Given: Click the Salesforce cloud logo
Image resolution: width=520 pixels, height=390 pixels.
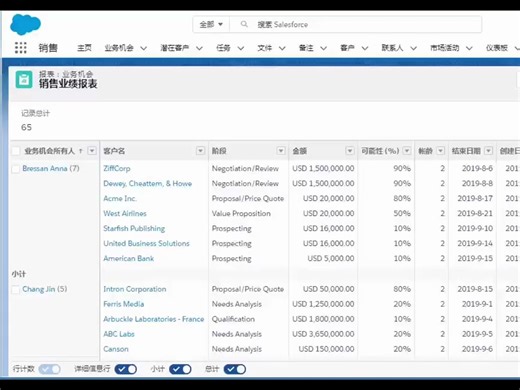Looking at the screenshot, I should coord(25,24).
